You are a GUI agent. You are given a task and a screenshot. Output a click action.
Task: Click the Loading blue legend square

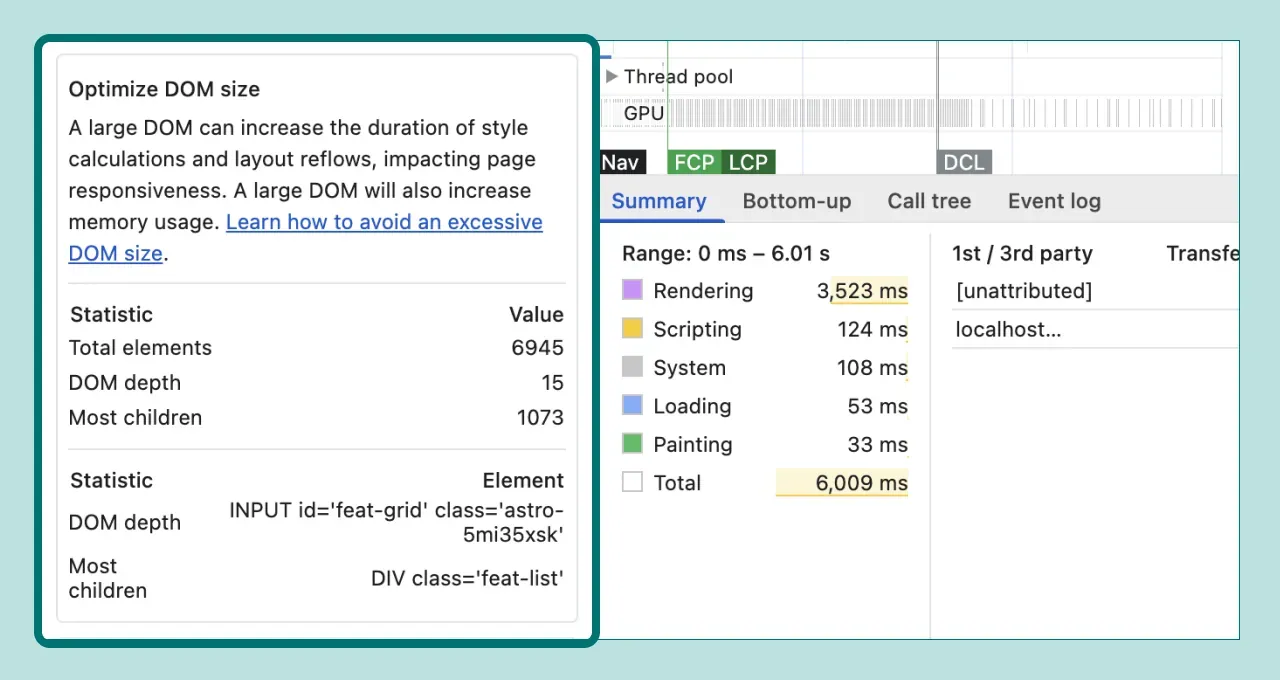632,406
